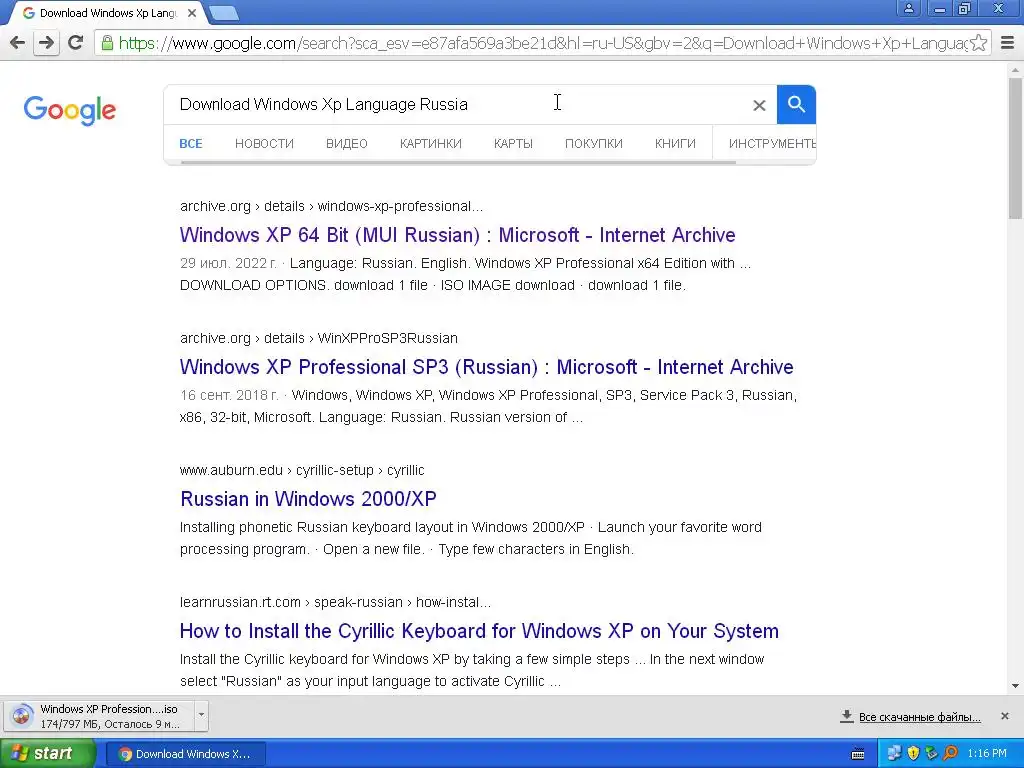Viewport: 1024px width, 768px height.
Task: Close the downloads bar
Action: coord(1005,716)
